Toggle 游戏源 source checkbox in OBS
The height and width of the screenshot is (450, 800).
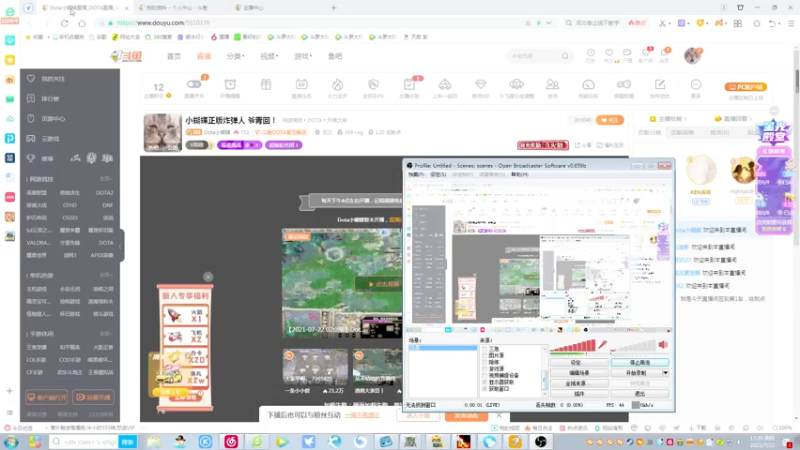point(485,369)
